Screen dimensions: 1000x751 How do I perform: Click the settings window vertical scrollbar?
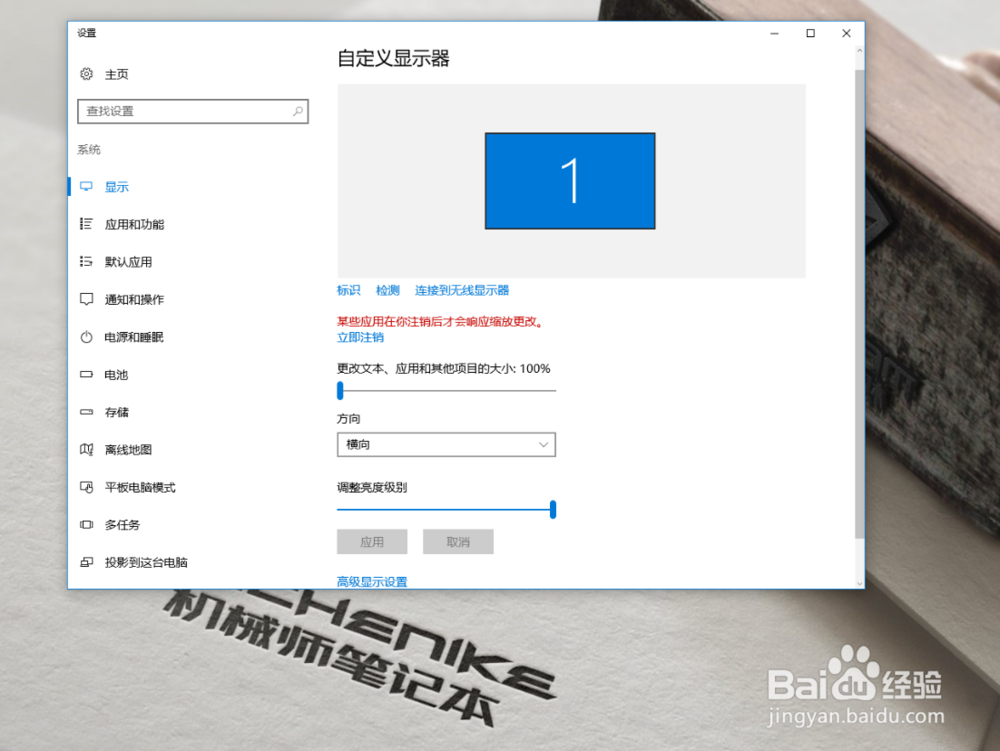tap(859, 305)
